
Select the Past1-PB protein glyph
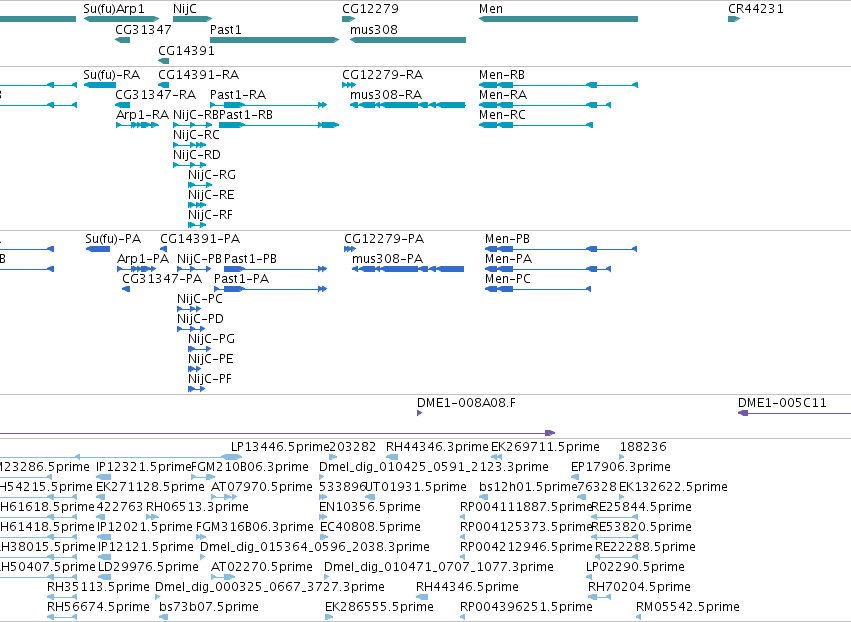[x=276, y=269]
